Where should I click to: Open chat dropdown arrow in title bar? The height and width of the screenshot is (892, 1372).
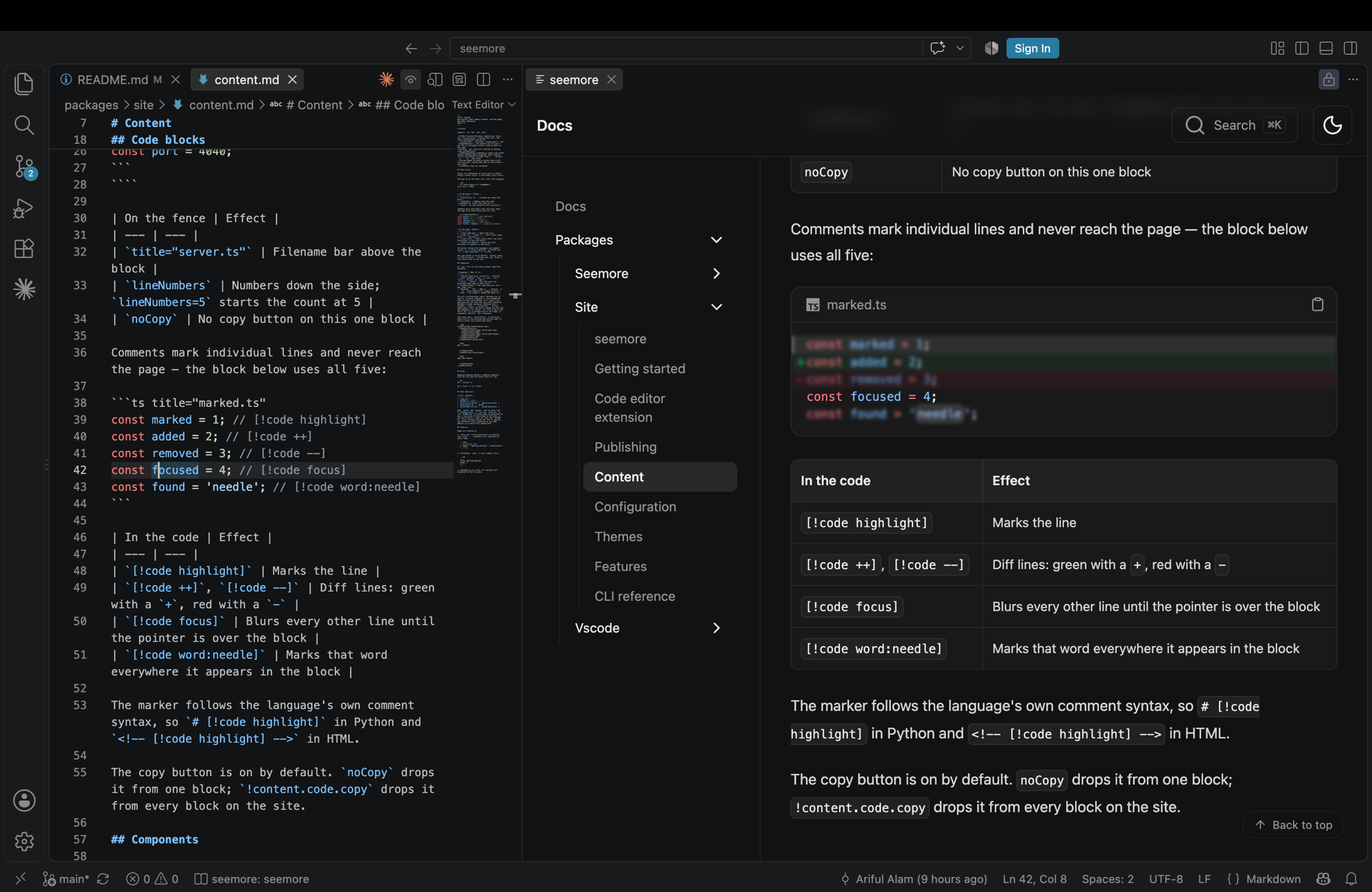point(960,48)
